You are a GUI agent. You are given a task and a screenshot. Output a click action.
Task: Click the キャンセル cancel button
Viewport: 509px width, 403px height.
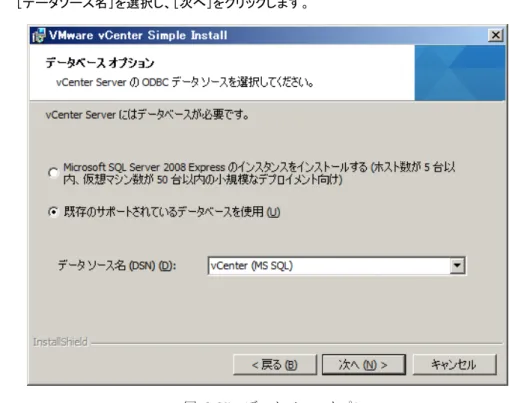(454, 364)
